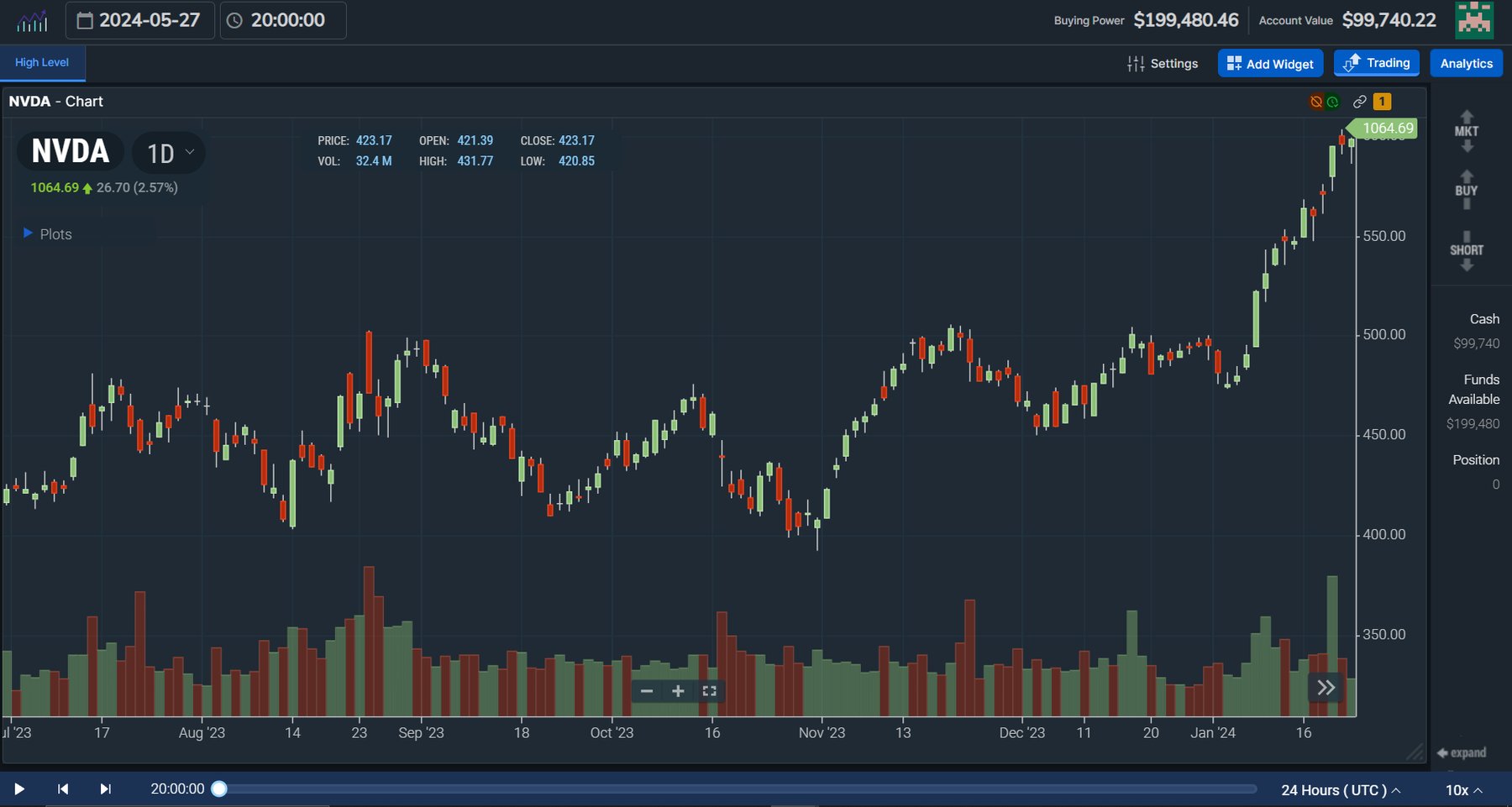Click the double-chevron collapse icon near volume bars
1512x807 pixels.
(1325, 687)
